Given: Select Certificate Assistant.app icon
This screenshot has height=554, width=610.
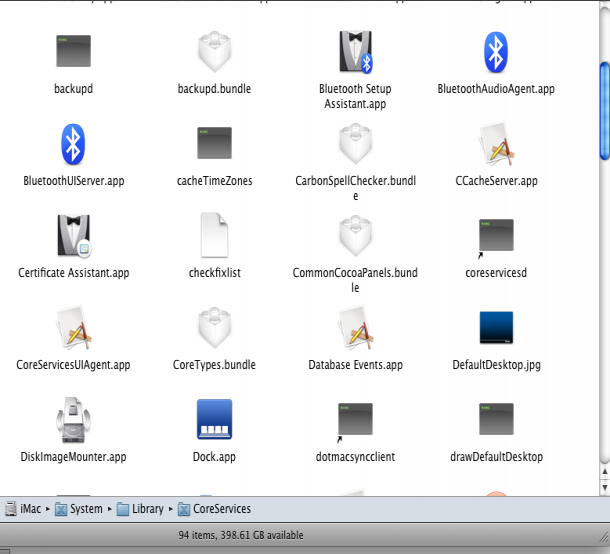Looking at the screenshot, I should (x=73, y=236).
